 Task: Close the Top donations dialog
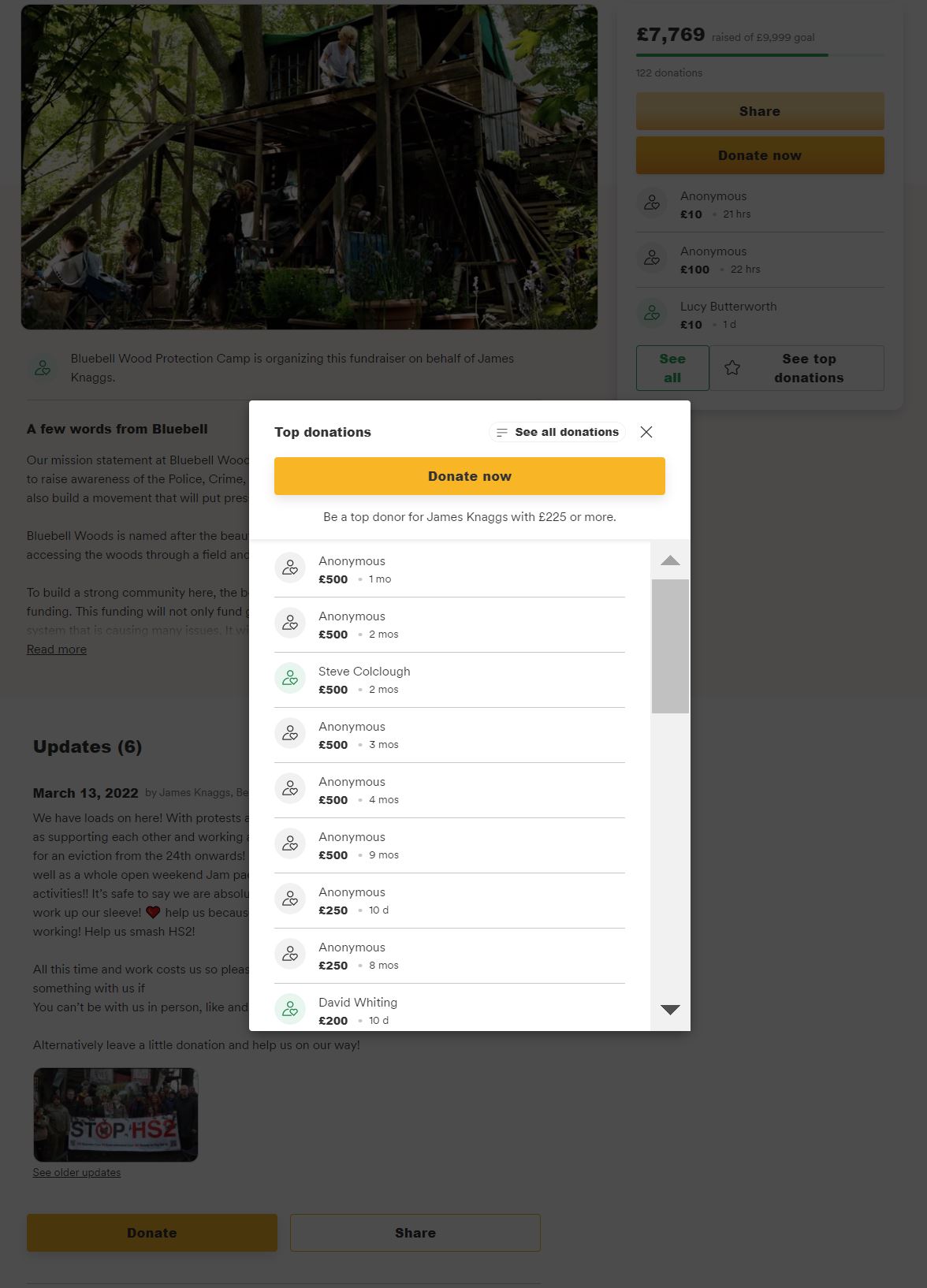pos(646,432)
